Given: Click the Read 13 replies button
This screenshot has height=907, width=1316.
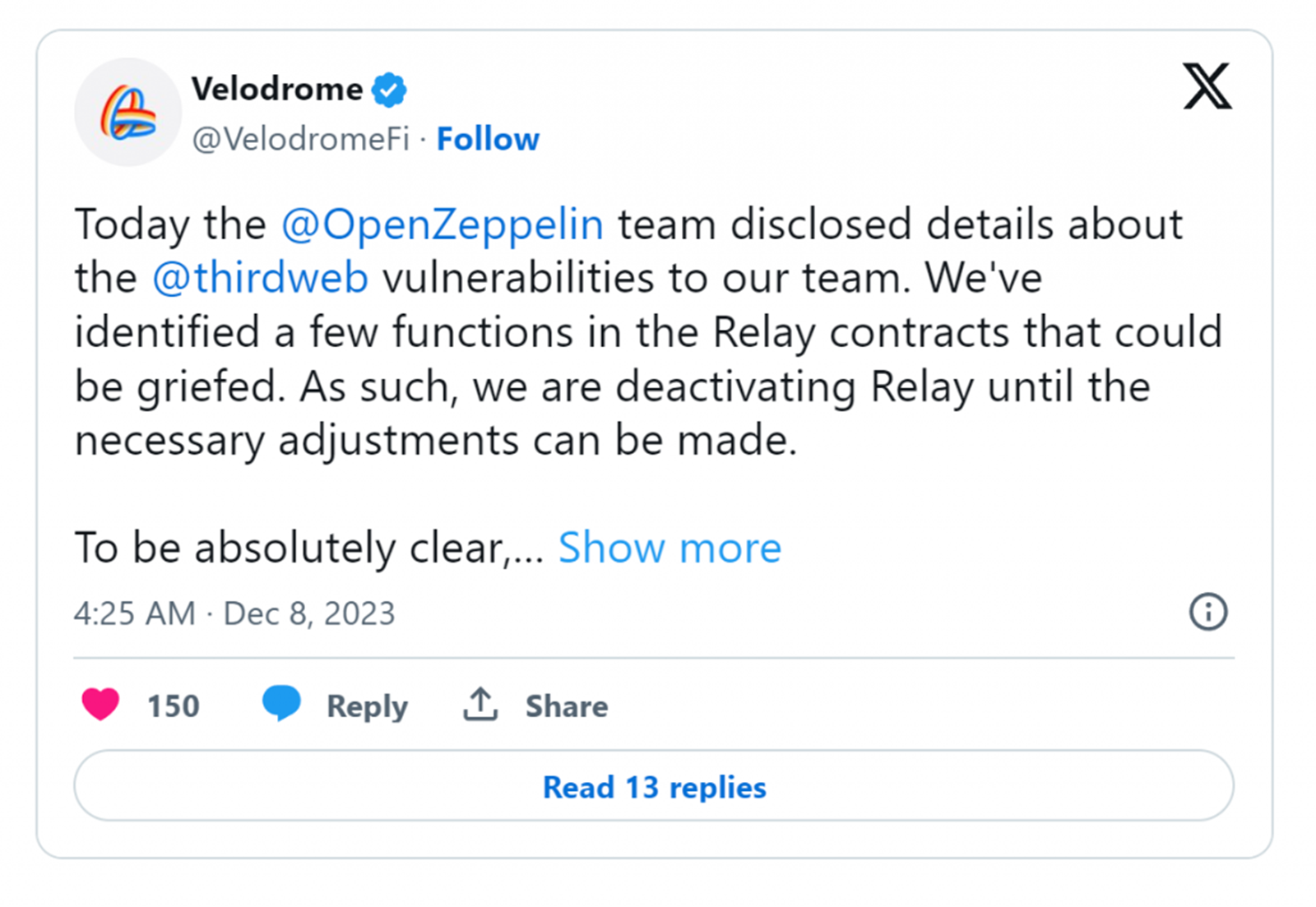Looking at the screenshot, I should tap(654, 786).
